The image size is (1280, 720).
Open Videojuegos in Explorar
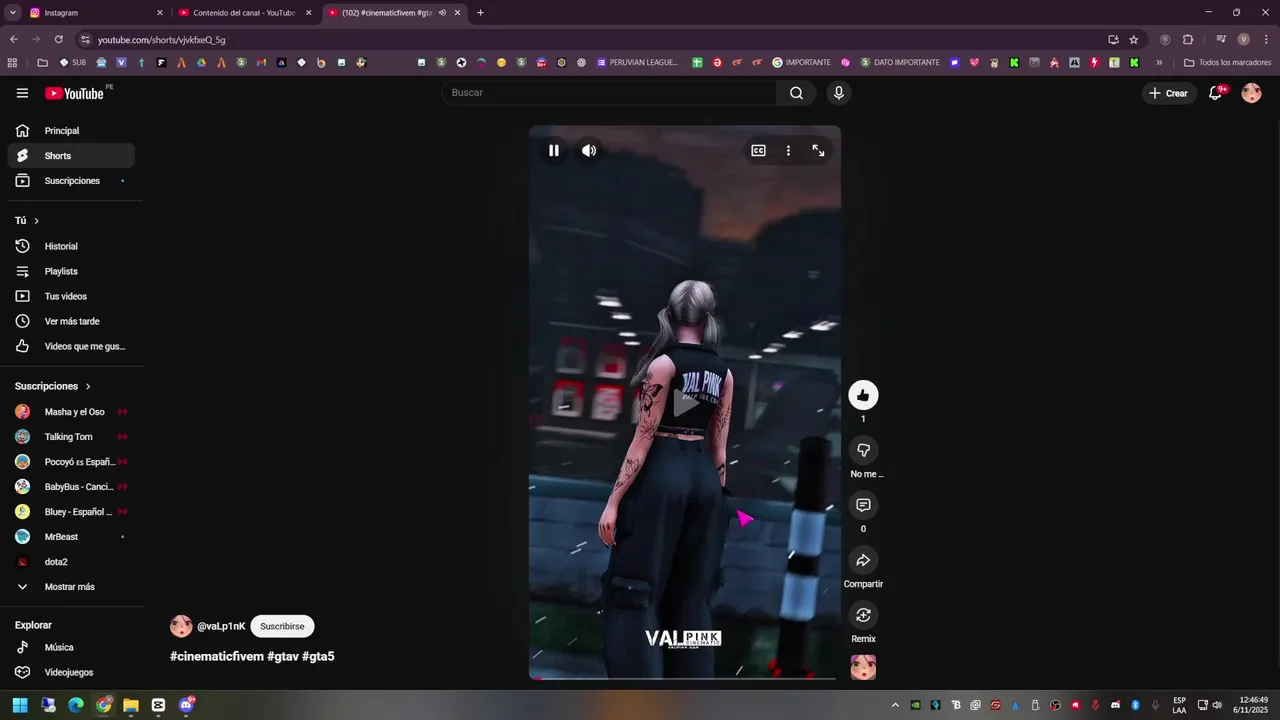pyautogui.click(x=71, y=672)
